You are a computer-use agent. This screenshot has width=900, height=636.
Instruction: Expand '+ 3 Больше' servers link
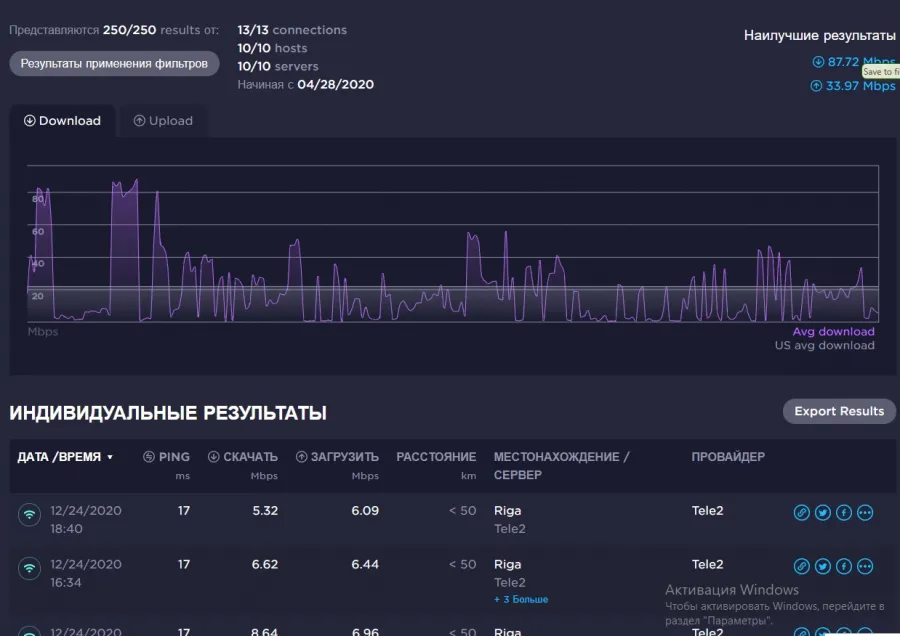[x=521, y=599]
